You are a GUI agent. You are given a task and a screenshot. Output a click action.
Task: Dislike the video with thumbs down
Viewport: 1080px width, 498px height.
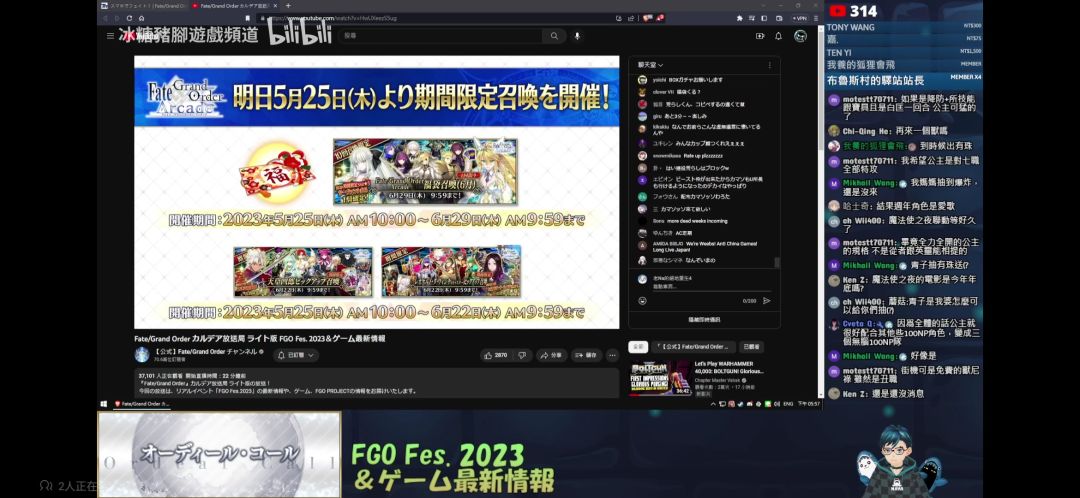(x=522, y=355)
